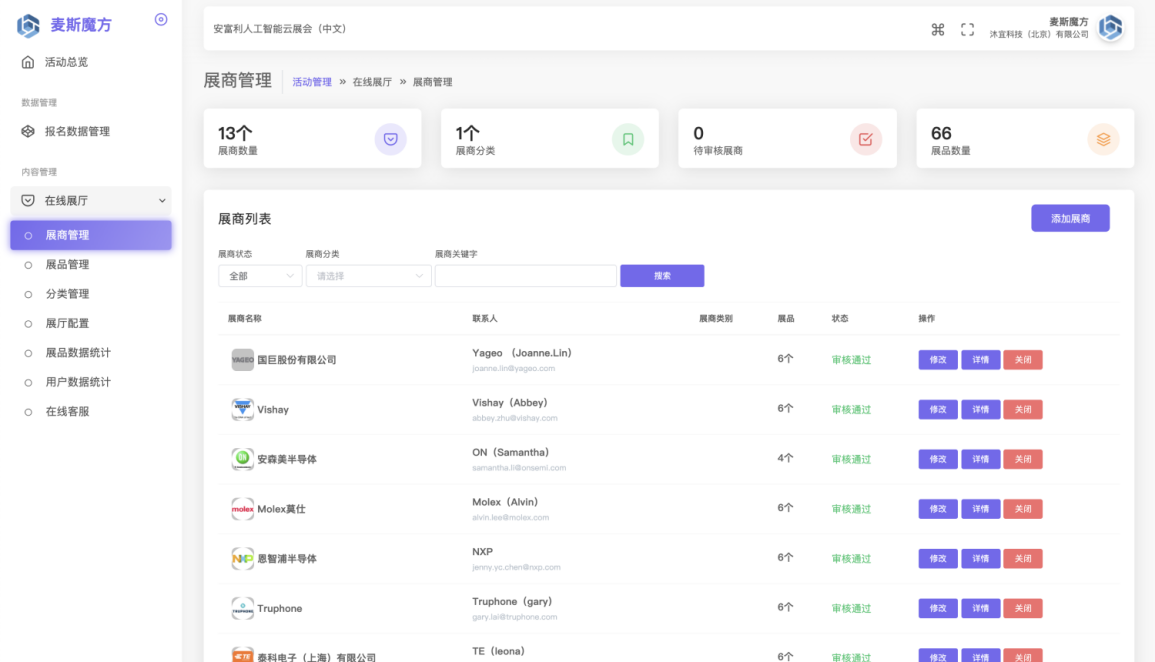This screenshot has width=1155, height=662.
Task: Click 修改 for 国巨股份有限公司
Action: pos(937,360)
